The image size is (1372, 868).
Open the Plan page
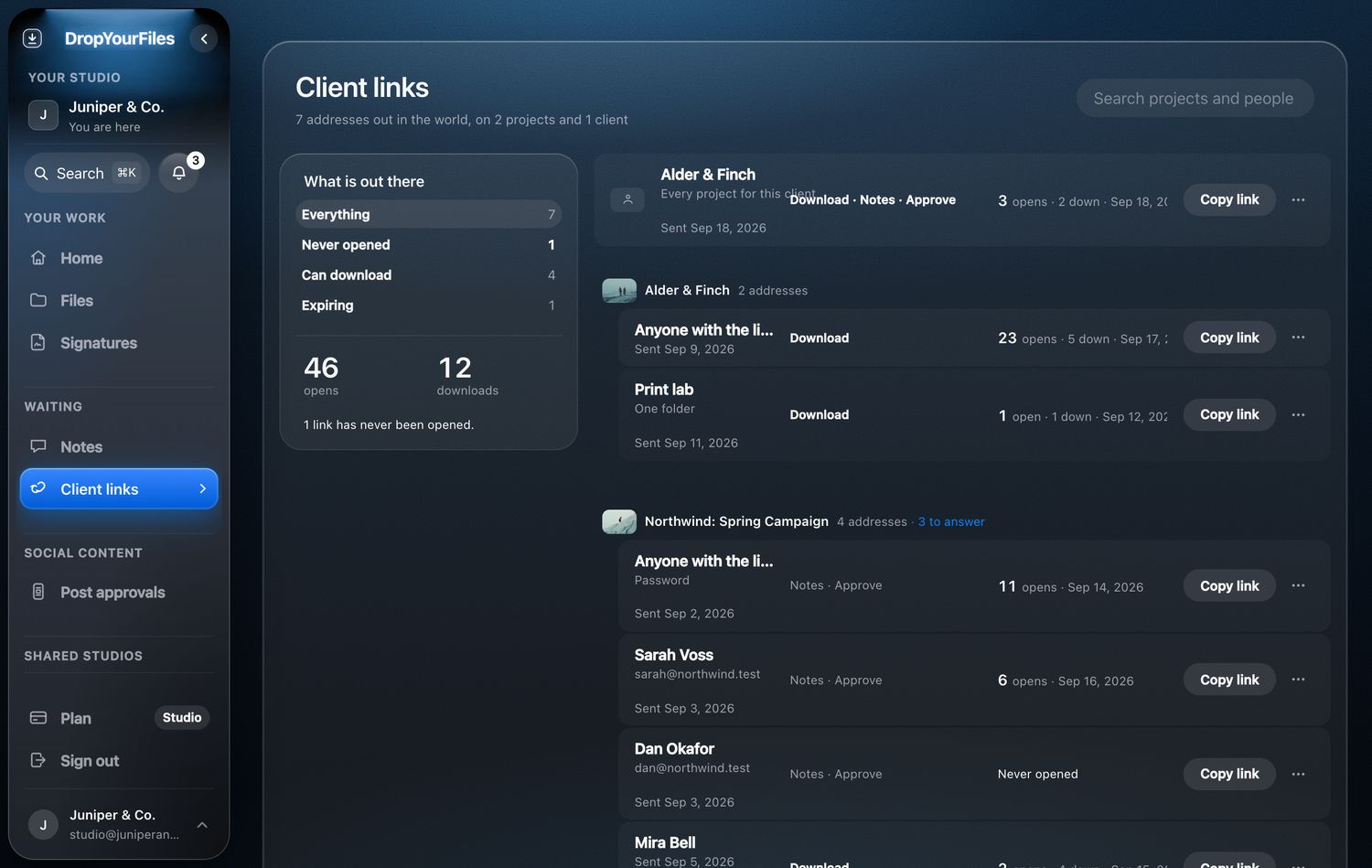[x=118, y=719]
